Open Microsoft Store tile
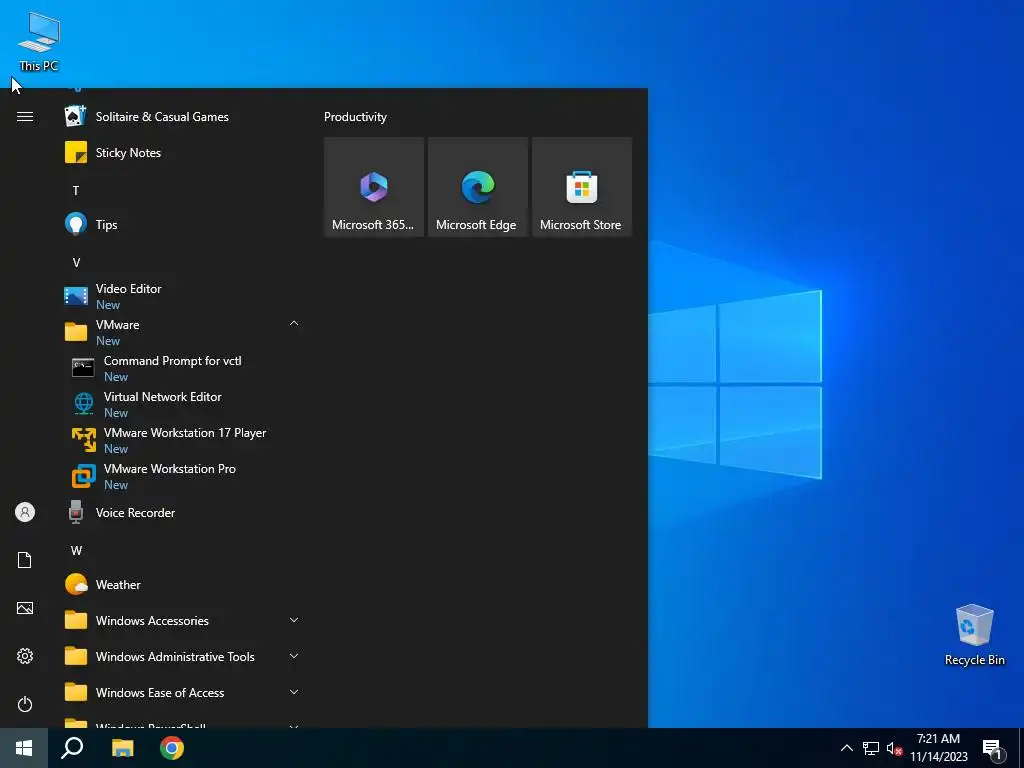 click(582, 187)
